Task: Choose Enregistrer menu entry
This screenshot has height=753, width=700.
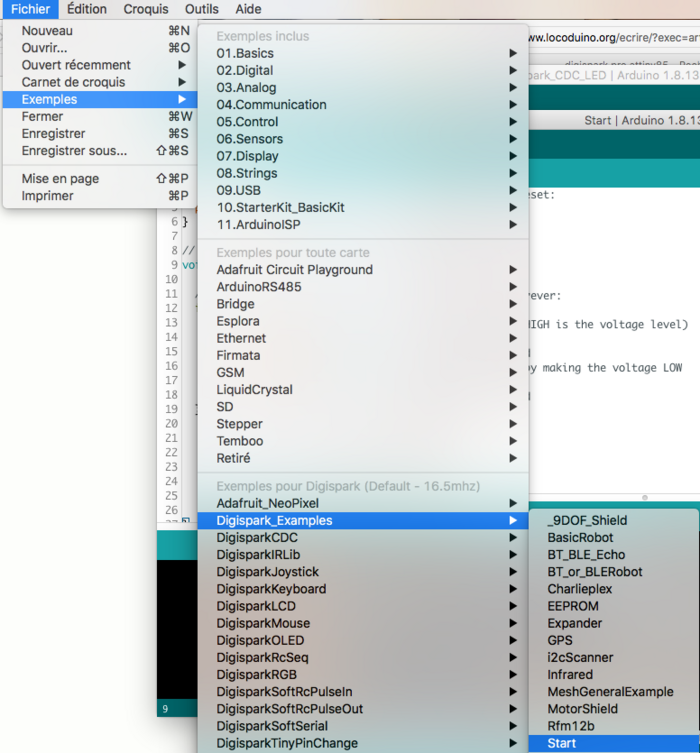Action: (x=100, y=134)
